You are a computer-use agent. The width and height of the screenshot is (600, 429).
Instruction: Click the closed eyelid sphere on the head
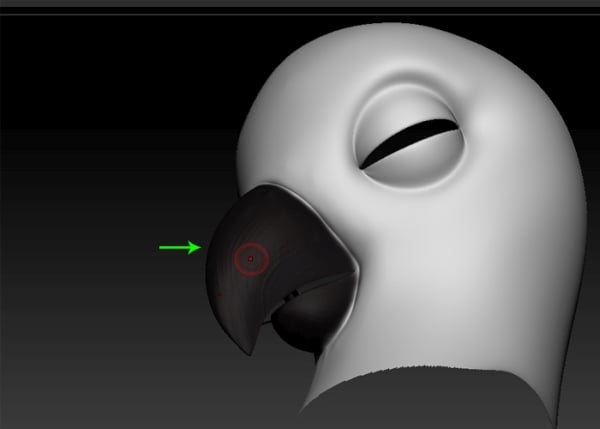(x=410, y=137)
